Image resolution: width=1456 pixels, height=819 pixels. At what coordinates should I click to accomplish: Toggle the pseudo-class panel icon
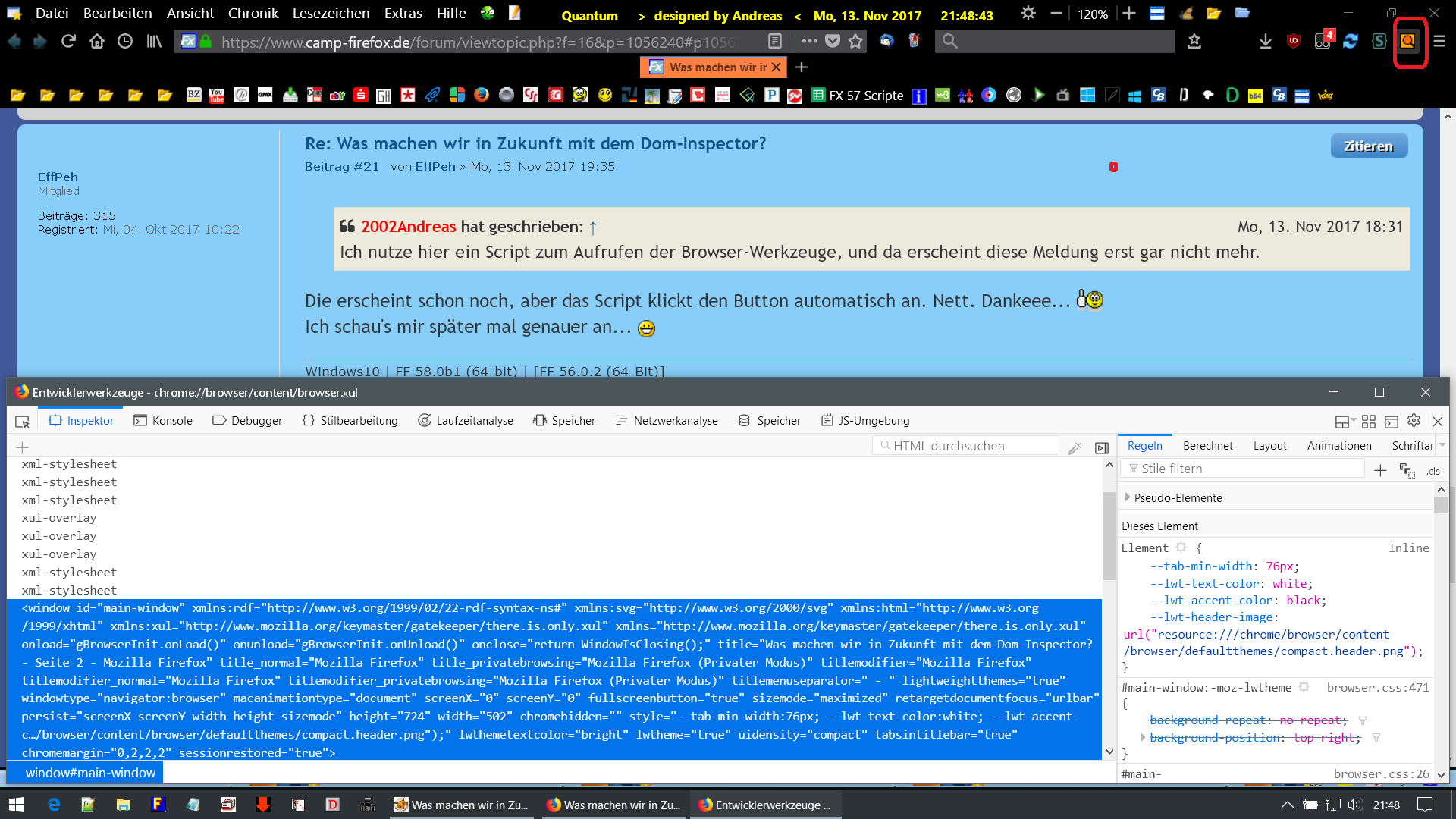[x=1407, y=471]
